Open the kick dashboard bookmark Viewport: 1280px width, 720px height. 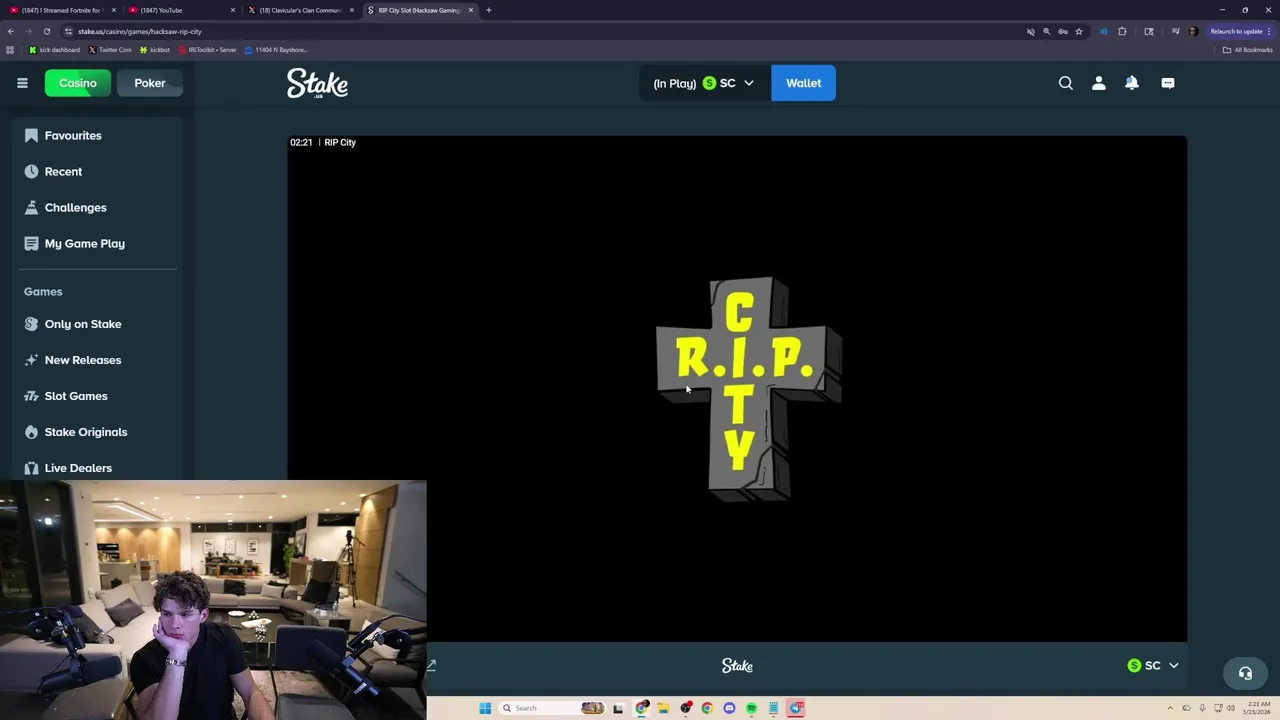pos(55,50)
